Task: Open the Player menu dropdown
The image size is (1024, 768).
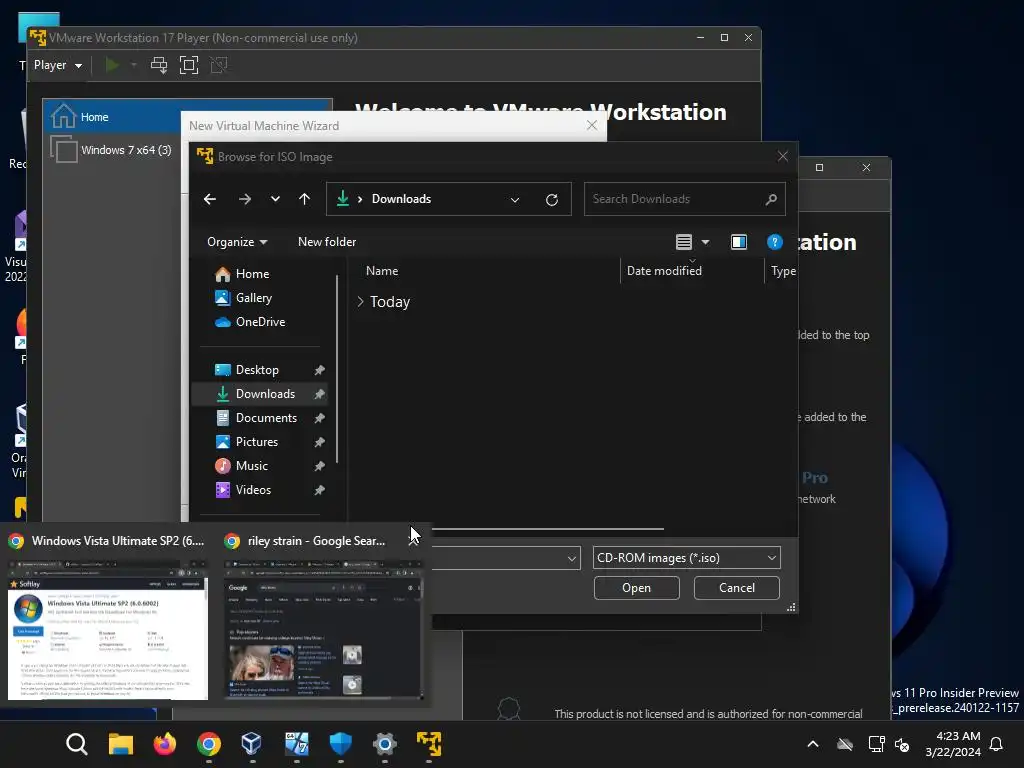Action: point(57,65)
